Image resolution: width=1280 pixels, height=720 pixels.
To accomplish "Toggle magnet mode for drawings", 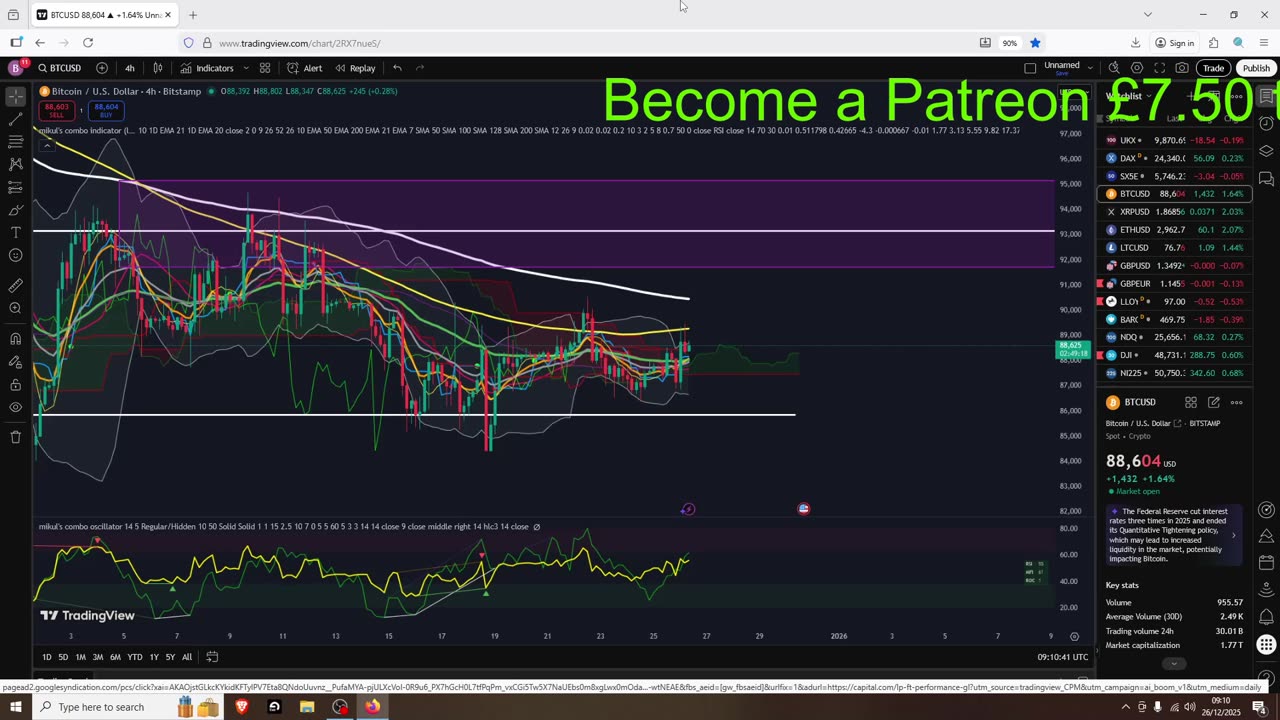I will (15, 338).
